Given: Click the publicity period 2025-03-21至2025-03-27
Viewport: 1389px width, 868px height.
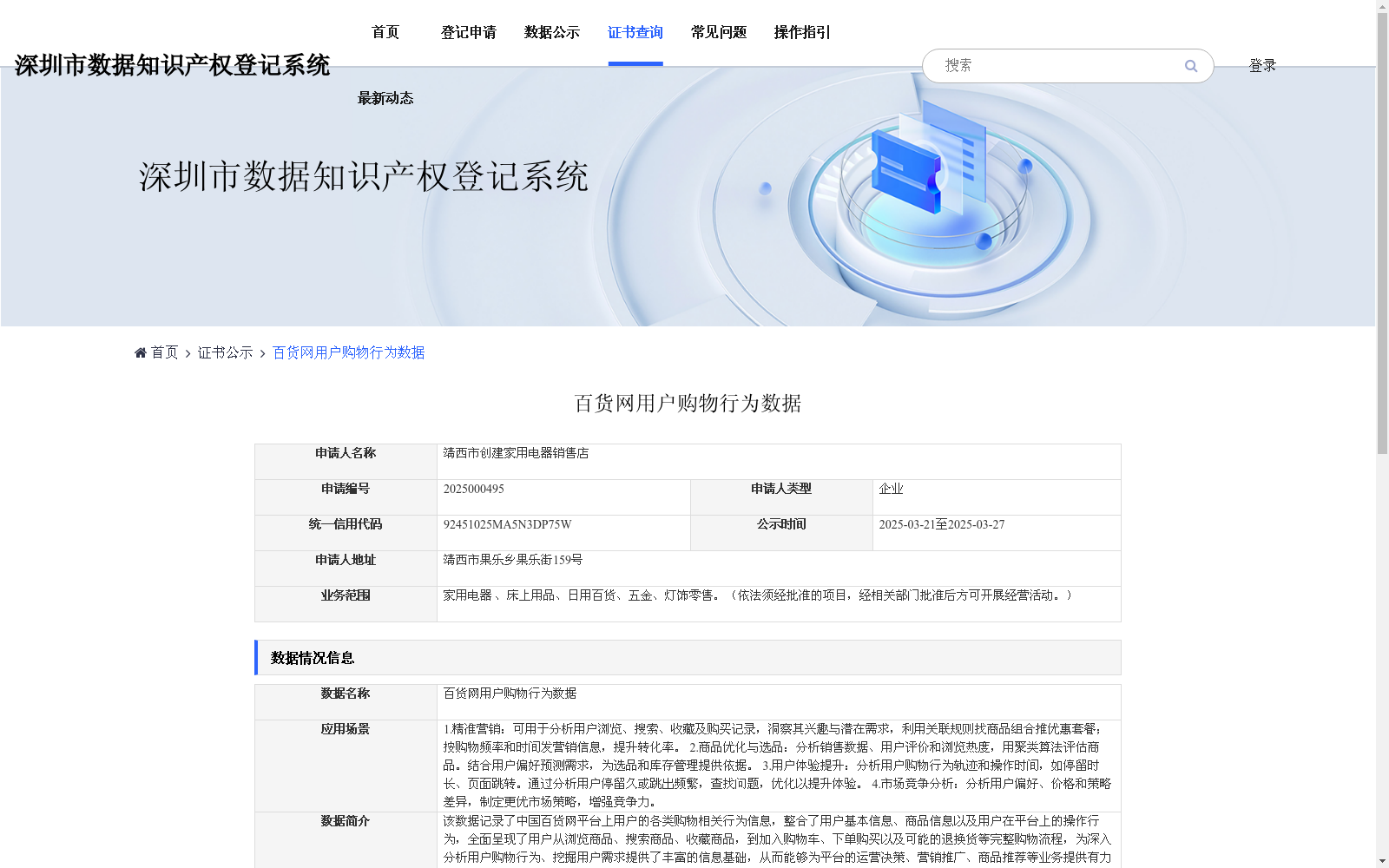Looking at the screenshot, I should [942, 524].
